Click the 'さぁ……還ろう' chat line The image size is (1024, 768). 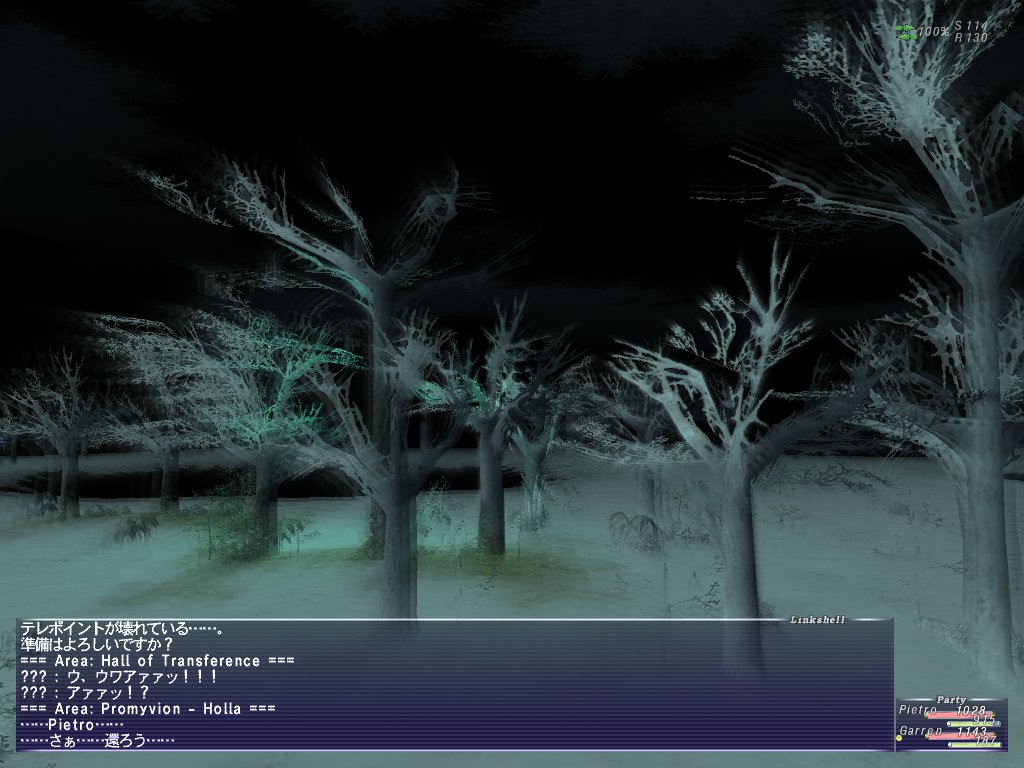coord(97,741)
